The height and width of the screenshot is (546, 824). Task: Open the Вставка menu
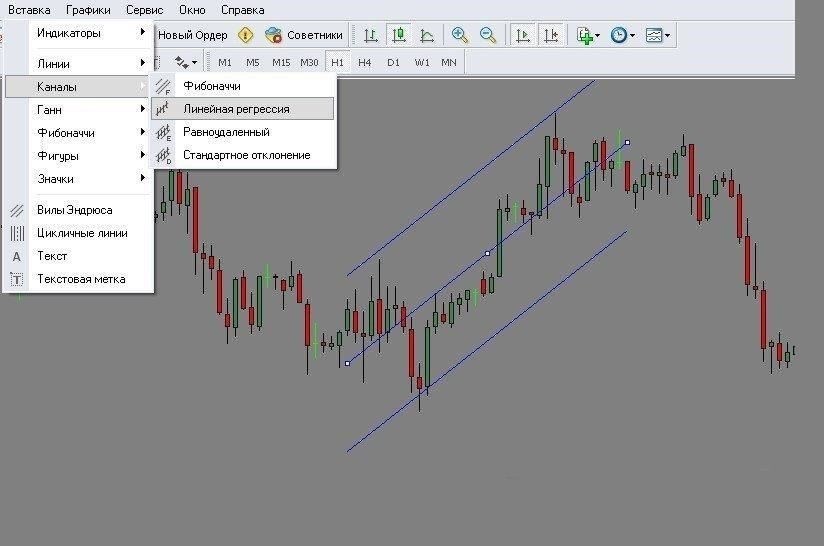click(29, 10)
